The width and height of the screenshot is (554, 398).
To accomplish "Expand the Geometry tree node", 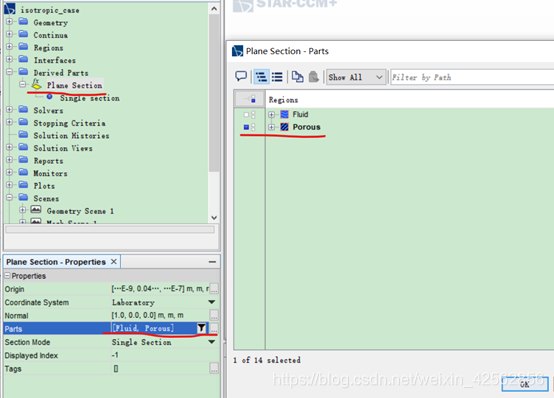I will [10, 22].
